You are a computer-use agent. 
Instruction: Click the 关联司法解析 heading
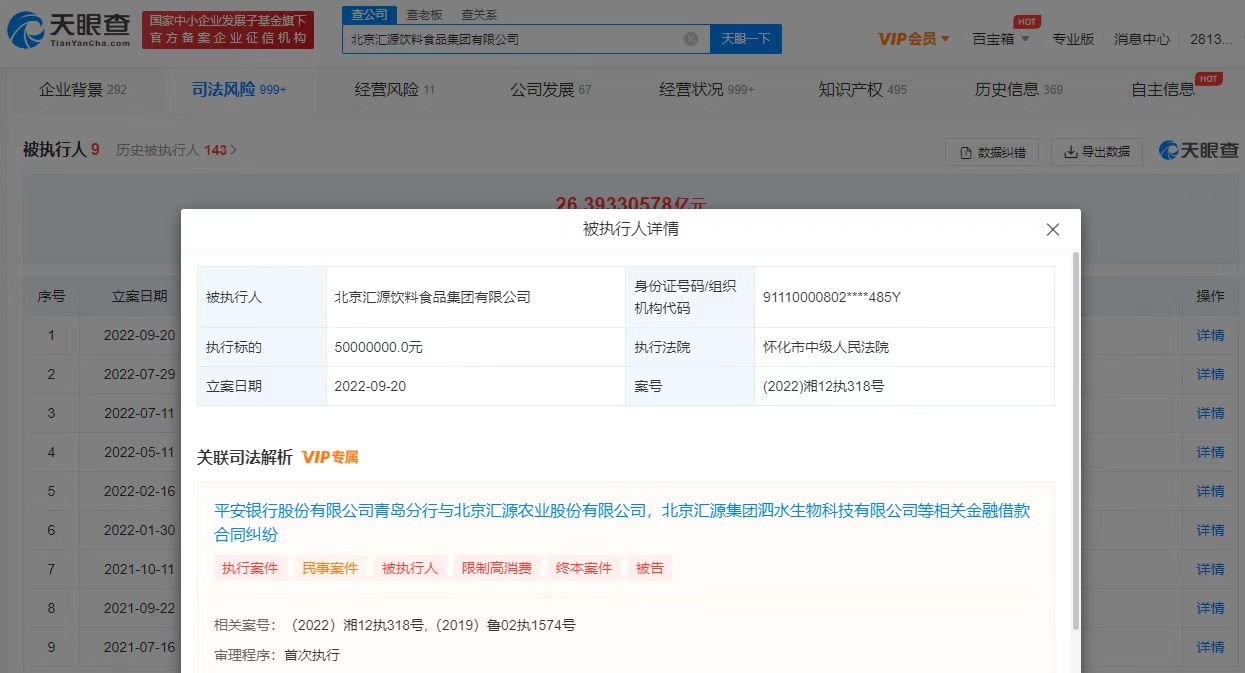coord(245,457)
